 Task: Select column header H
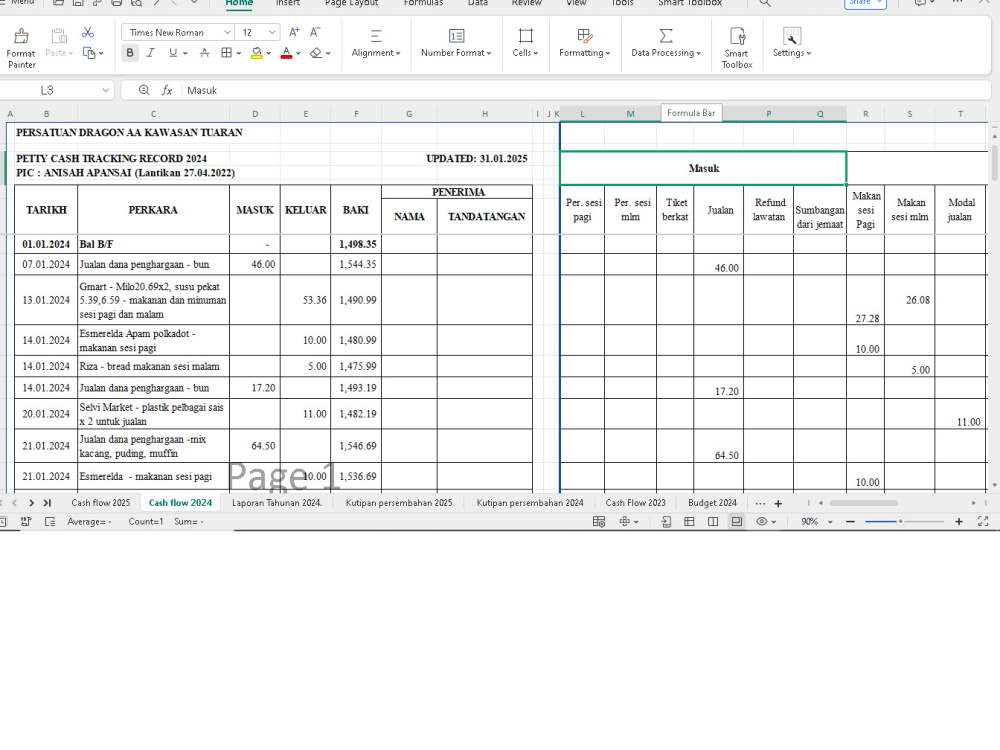pyautogui.click(x=485, y=114)
